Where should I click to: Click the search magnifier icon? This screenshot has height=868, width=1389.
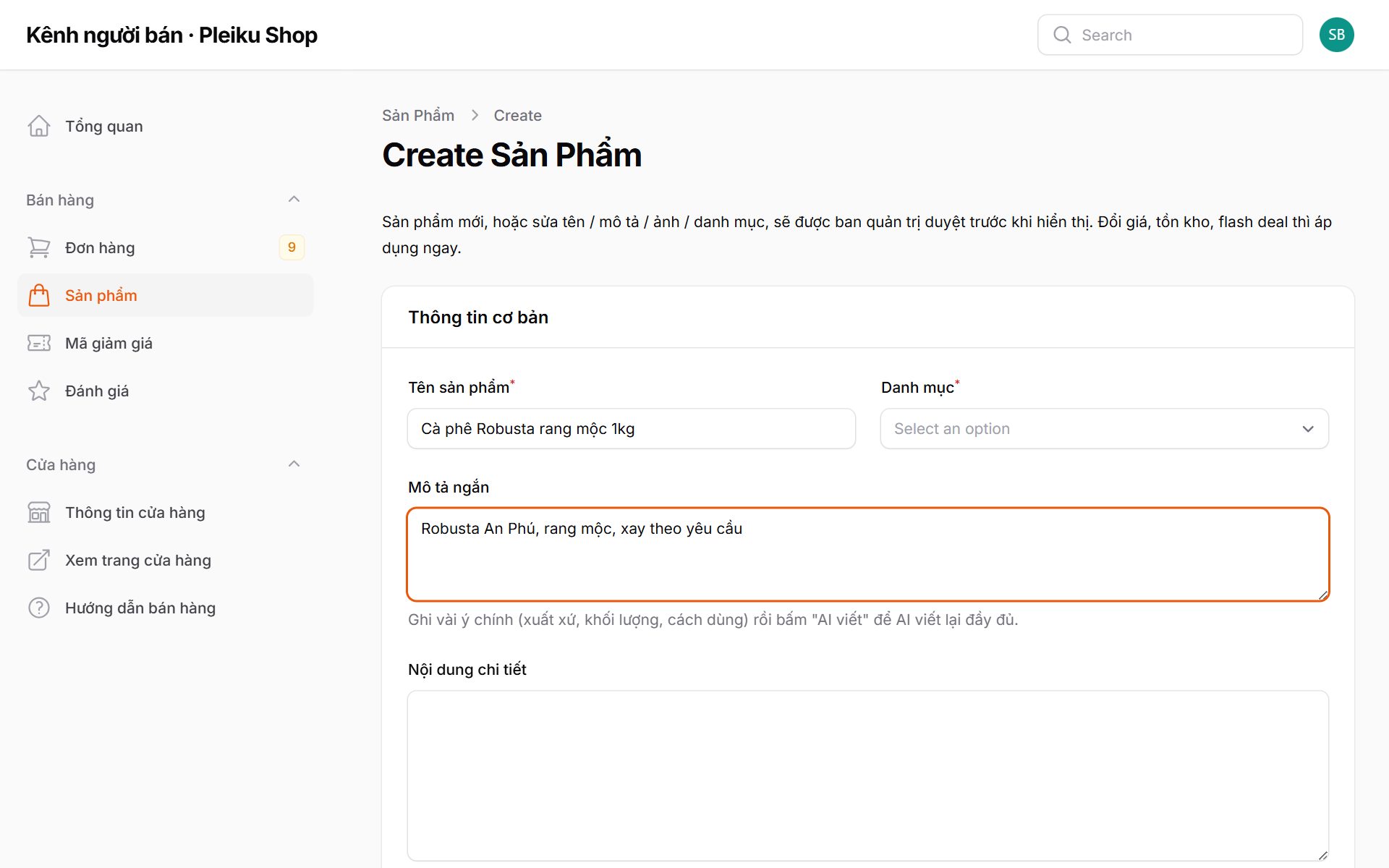tap(1062, 35)
